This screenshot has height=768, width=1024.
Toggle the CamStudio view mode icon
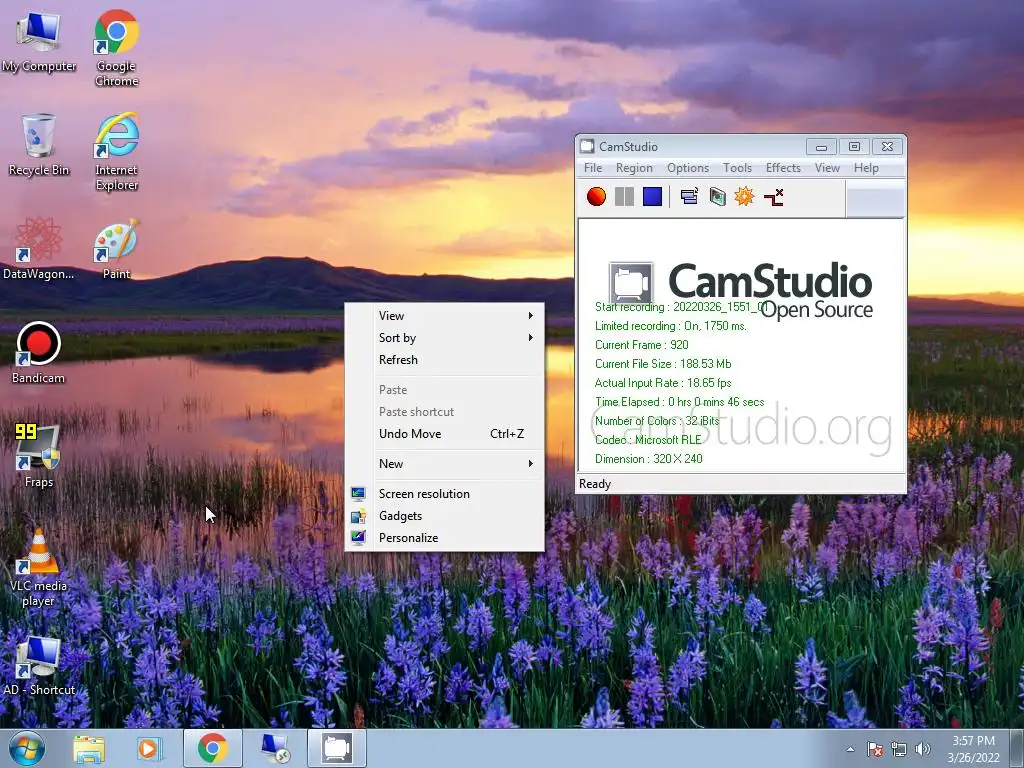click(689, 197)
